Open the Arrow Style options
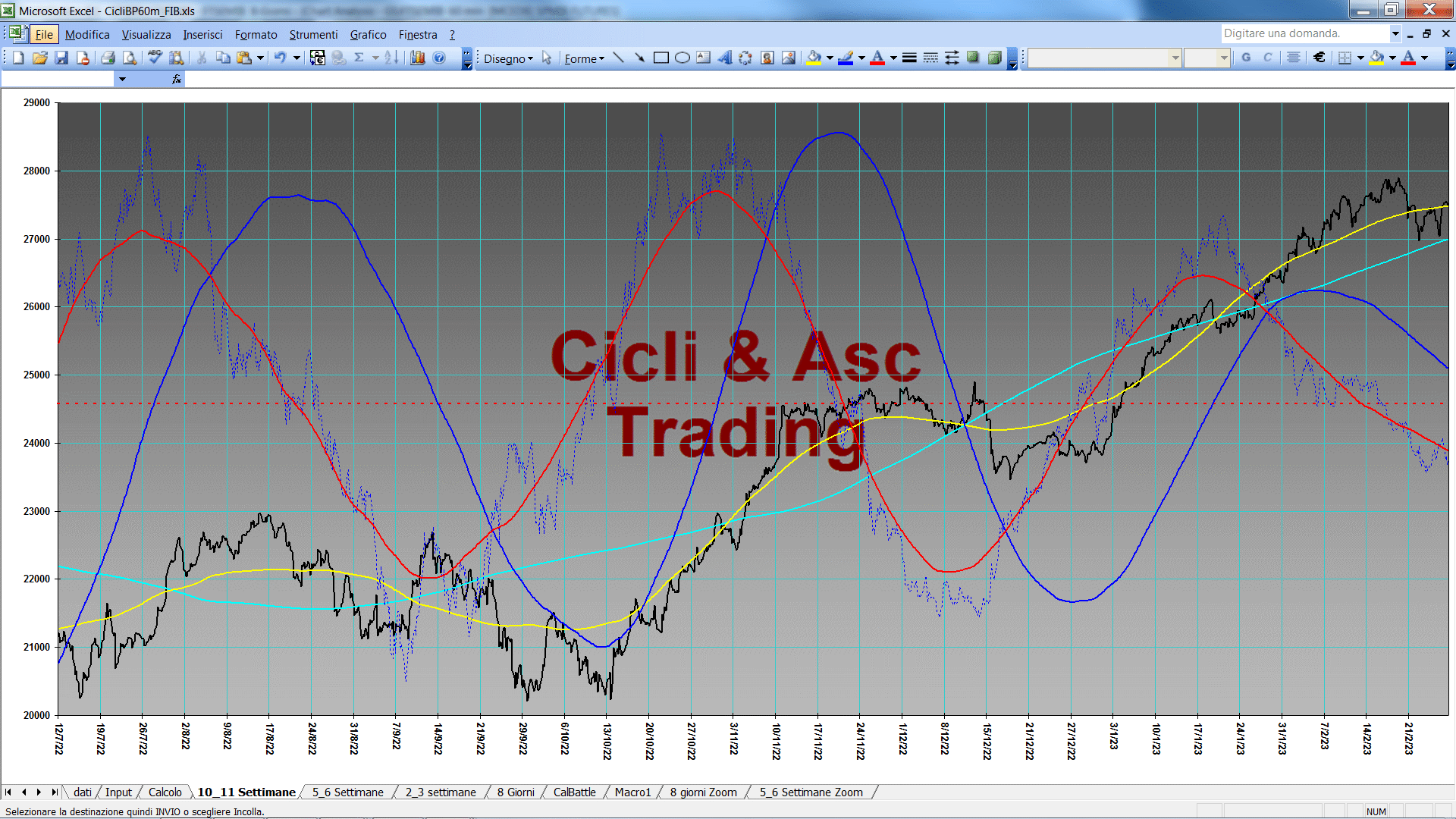The image size is (1456, 819). point(952,58)
